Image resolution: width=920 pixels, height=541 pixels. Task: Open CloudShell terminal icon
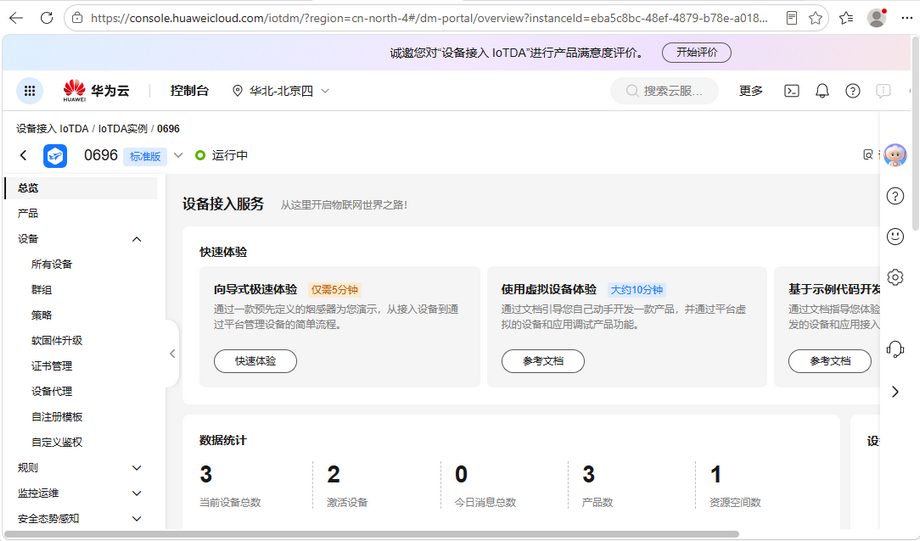792,90
